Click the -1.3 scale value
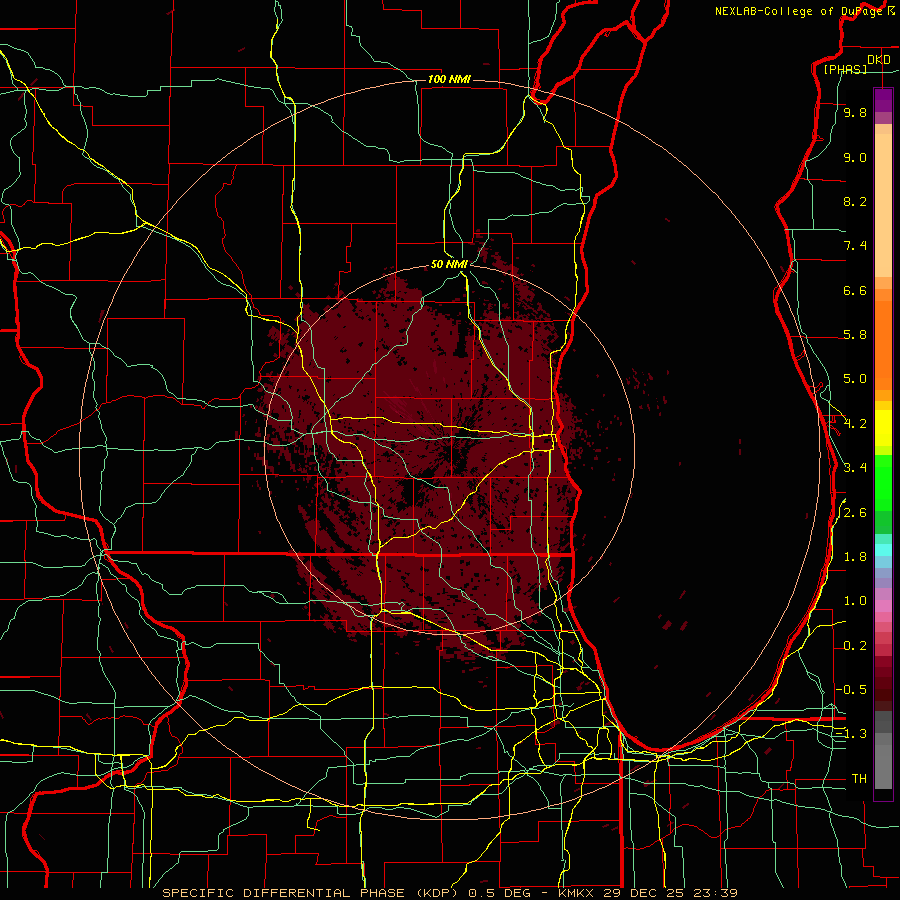 point(851,734)
